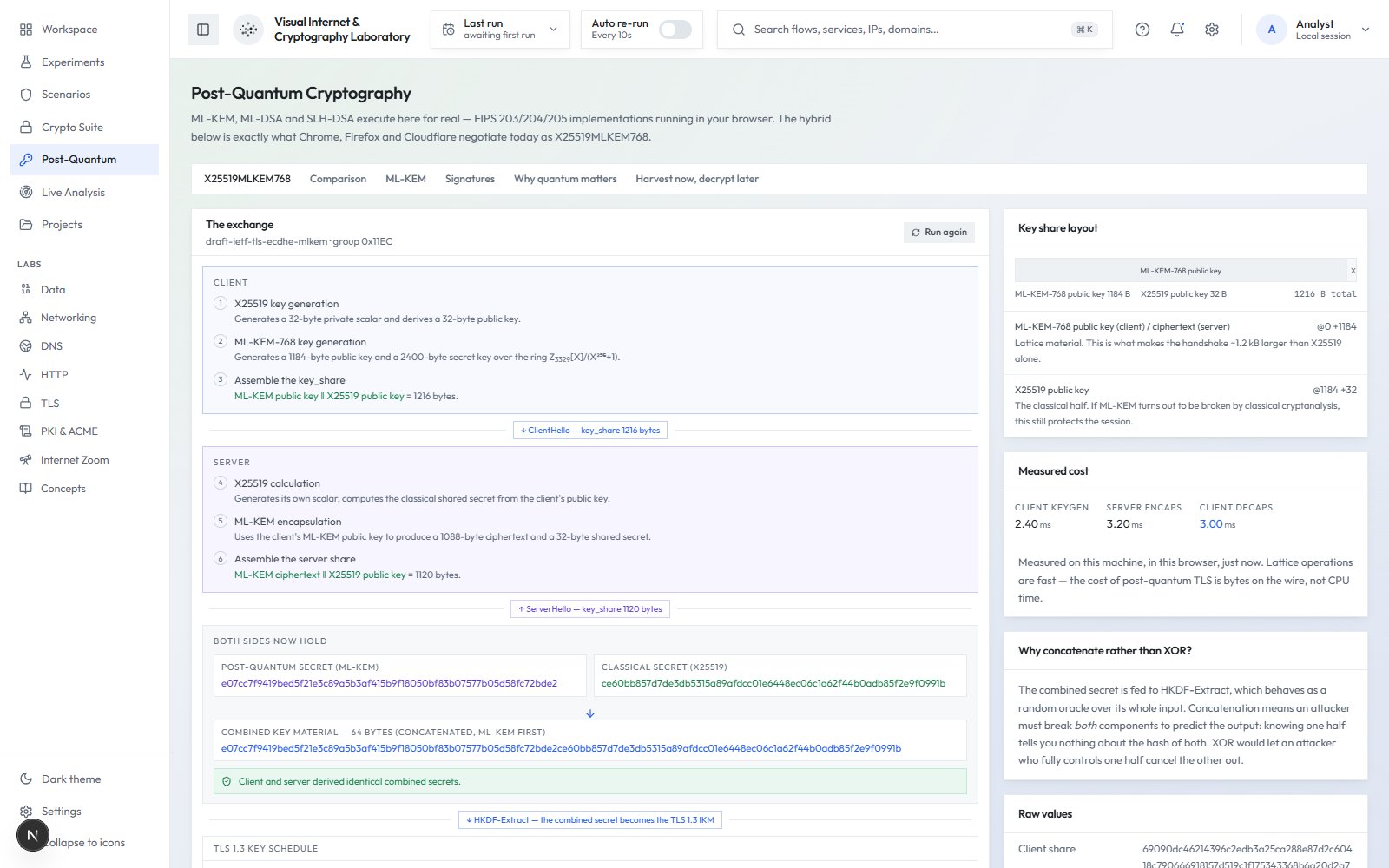1389x868 pixels.
Task: Click the Projects folder icon
Action: (26, 225)
